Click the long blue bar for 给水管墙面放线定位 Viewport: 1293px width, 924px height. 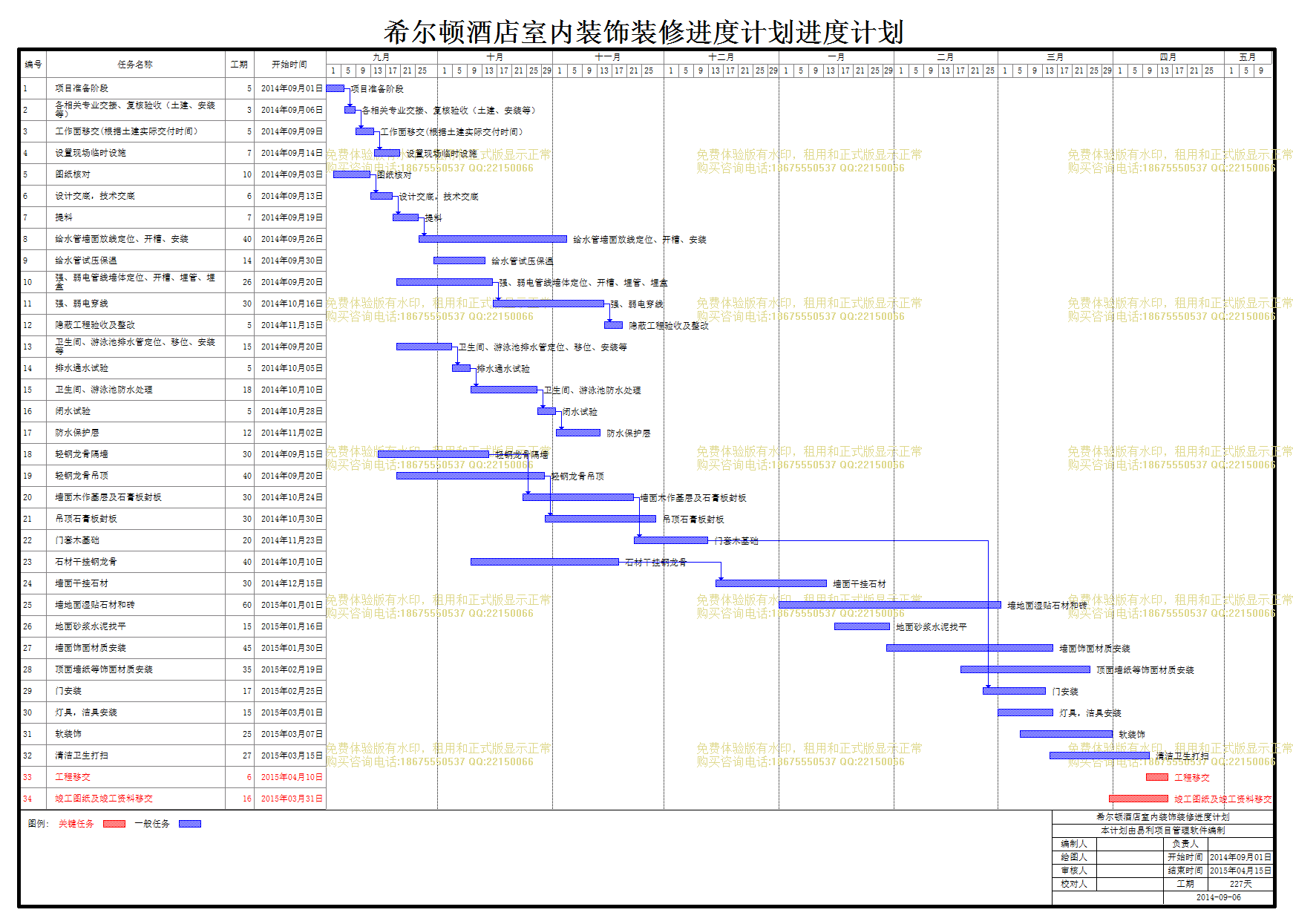point(493,239)
